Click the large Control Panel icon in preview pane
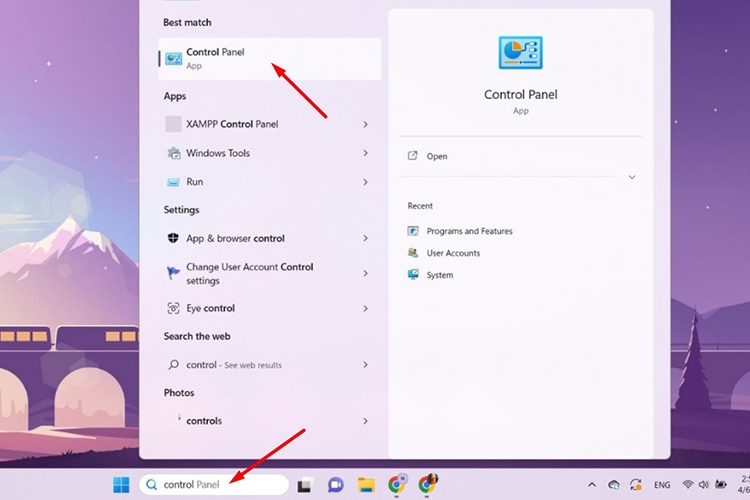 tap(520, 54)
